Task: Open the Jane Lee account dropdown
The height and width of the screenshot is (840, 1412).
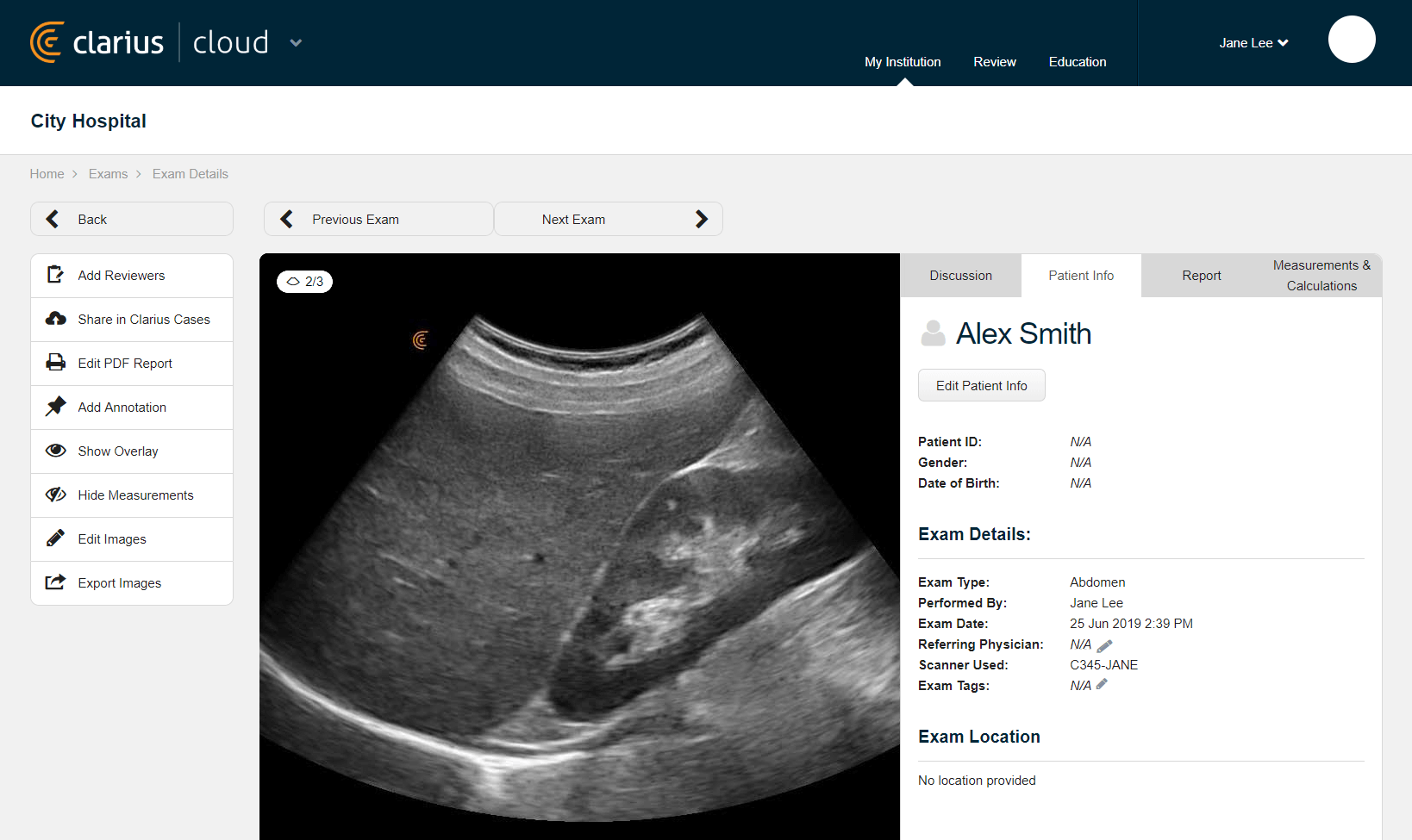Action: point(1253,42)
